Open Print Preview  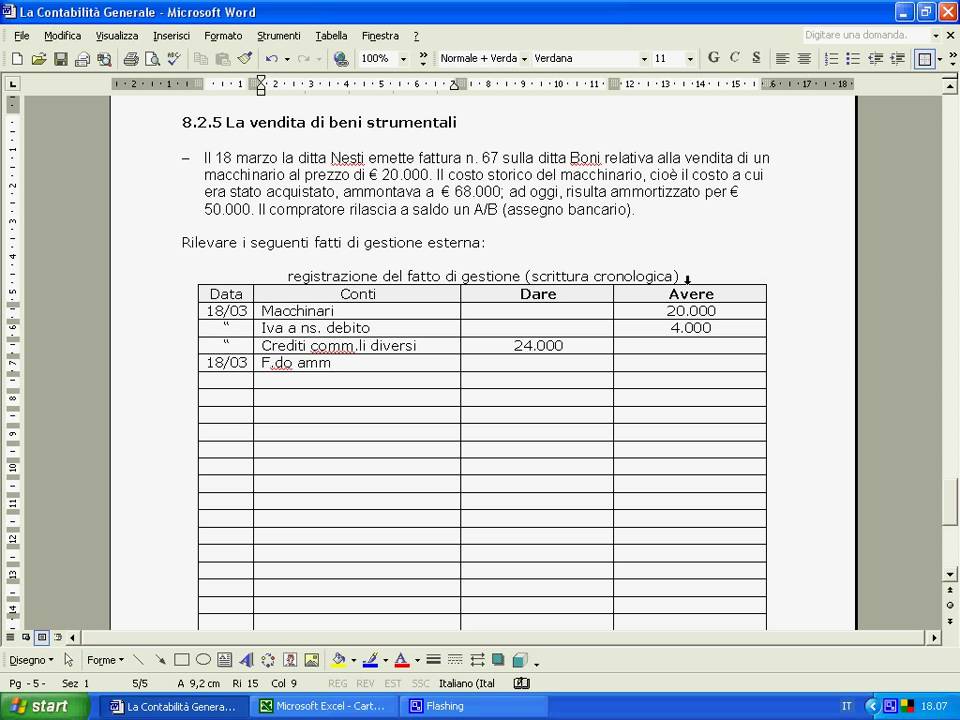click(x=152, y=59)
